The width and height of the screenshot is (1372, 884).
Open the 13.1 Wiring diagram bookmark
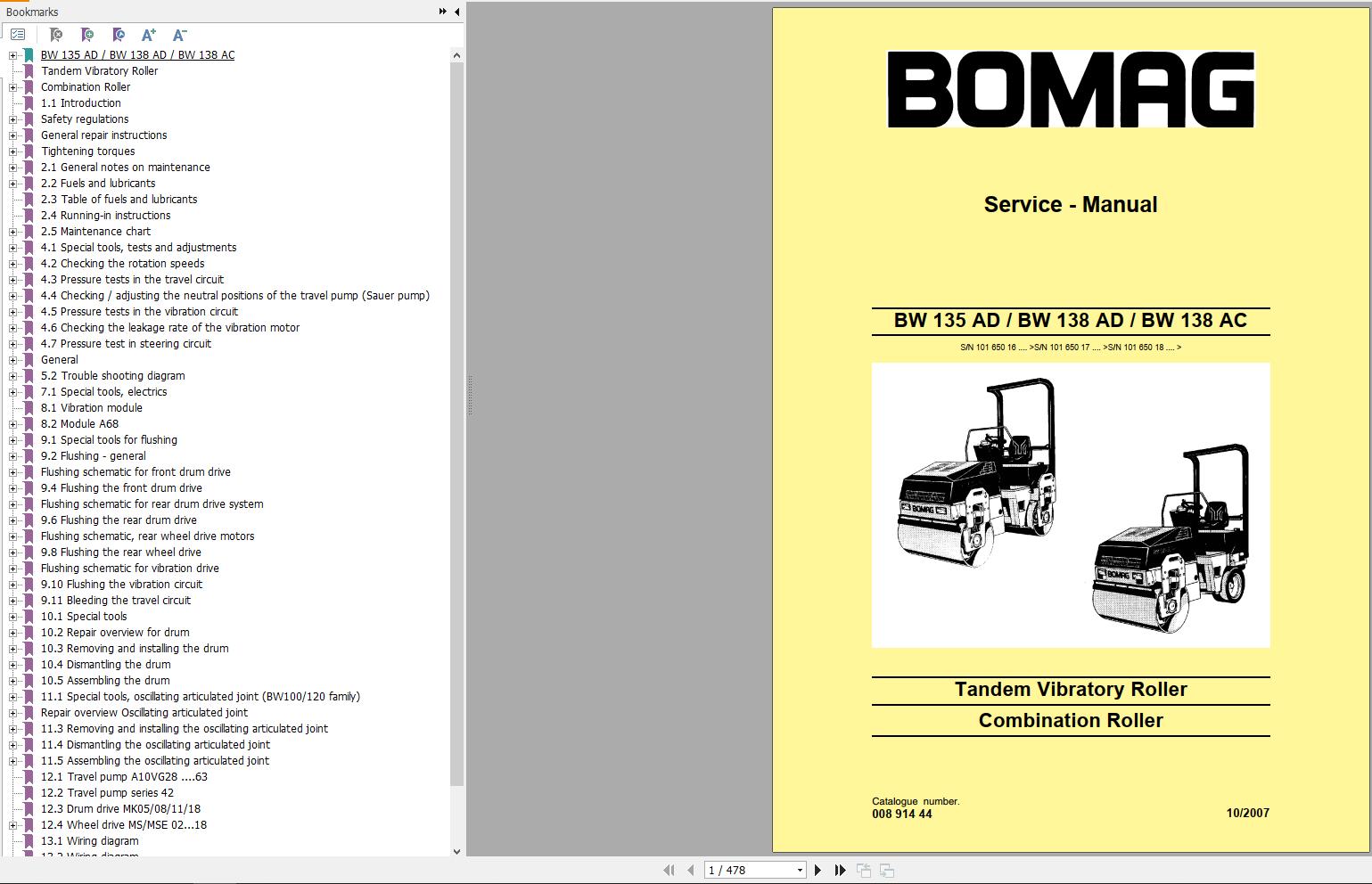coord(89,841)
